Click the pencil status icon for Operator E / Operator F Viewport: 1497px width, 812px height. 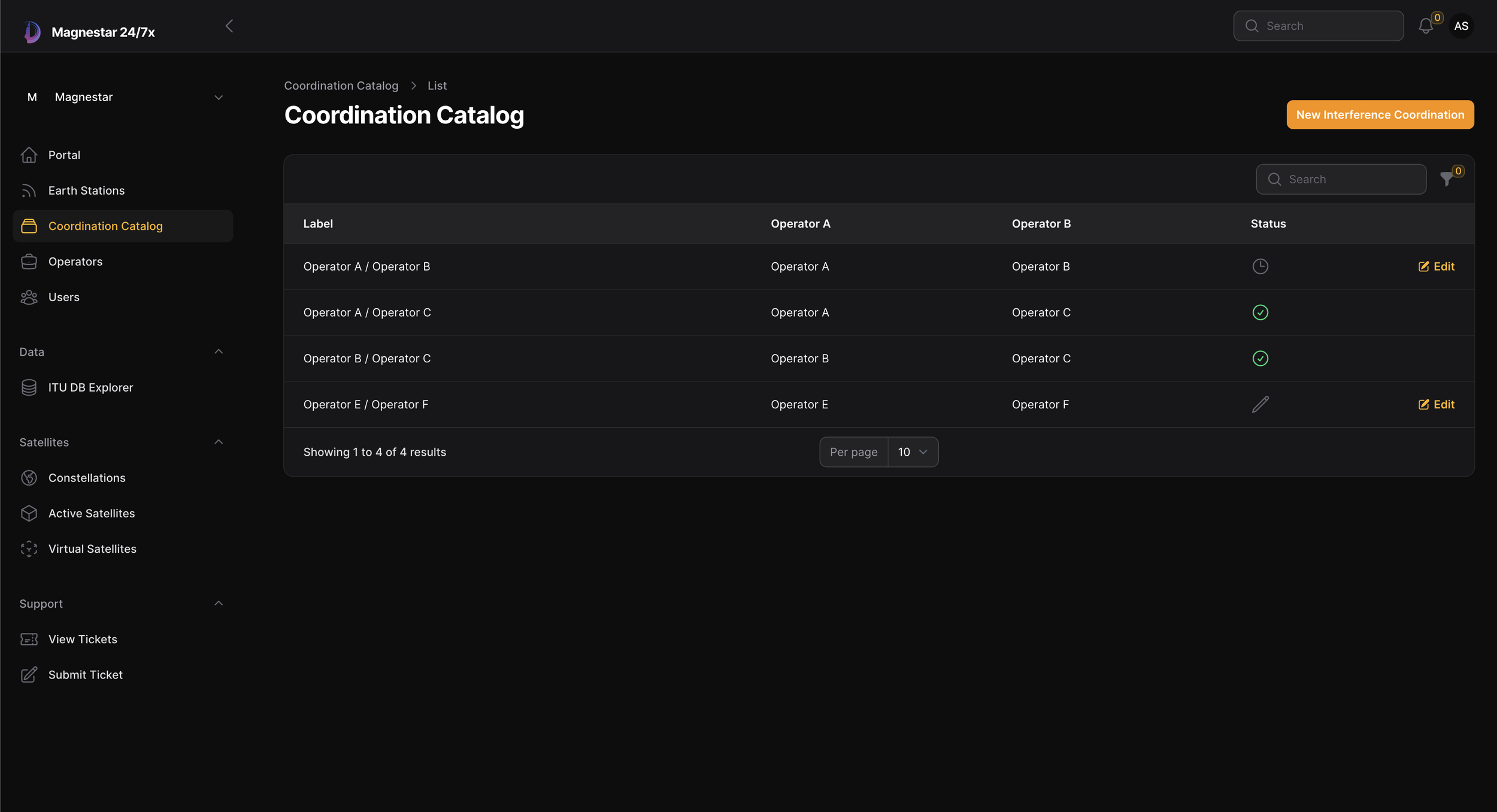pos(1260,405)
